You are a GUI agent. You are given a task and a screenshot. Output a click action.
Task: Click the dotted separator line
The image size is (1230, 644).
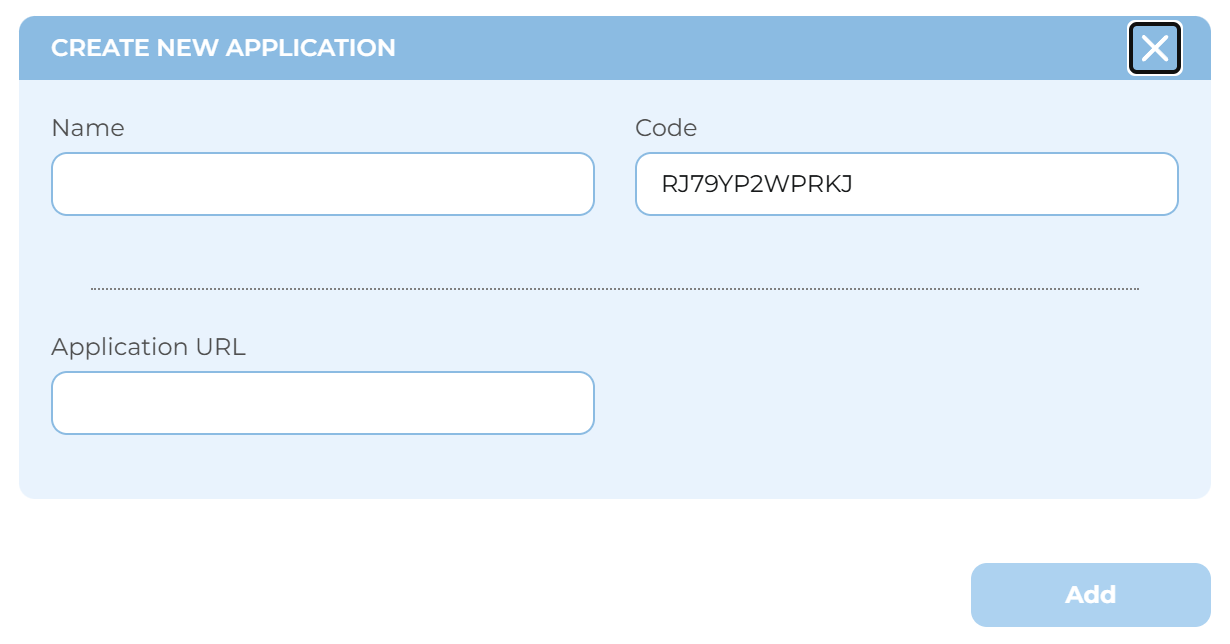click(x=614, y=289)
